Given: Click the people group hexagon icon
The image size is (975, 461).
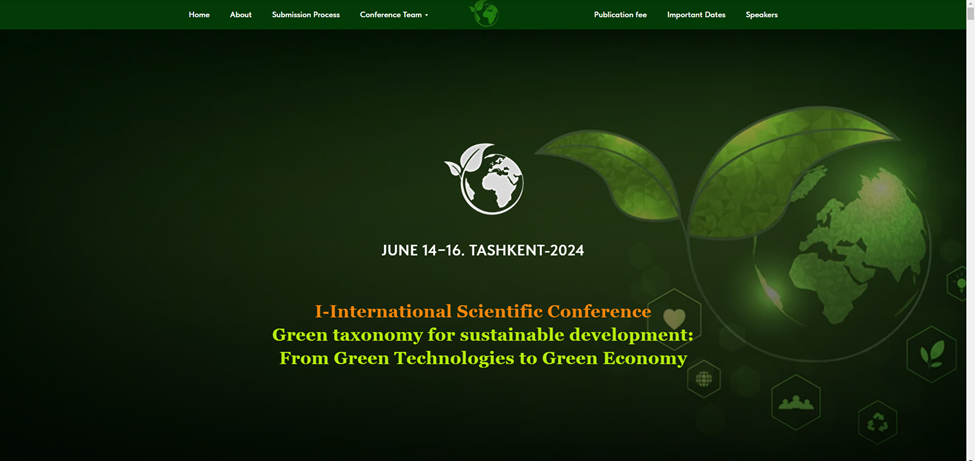Looking at the screenshot, I should click(796, 402).
